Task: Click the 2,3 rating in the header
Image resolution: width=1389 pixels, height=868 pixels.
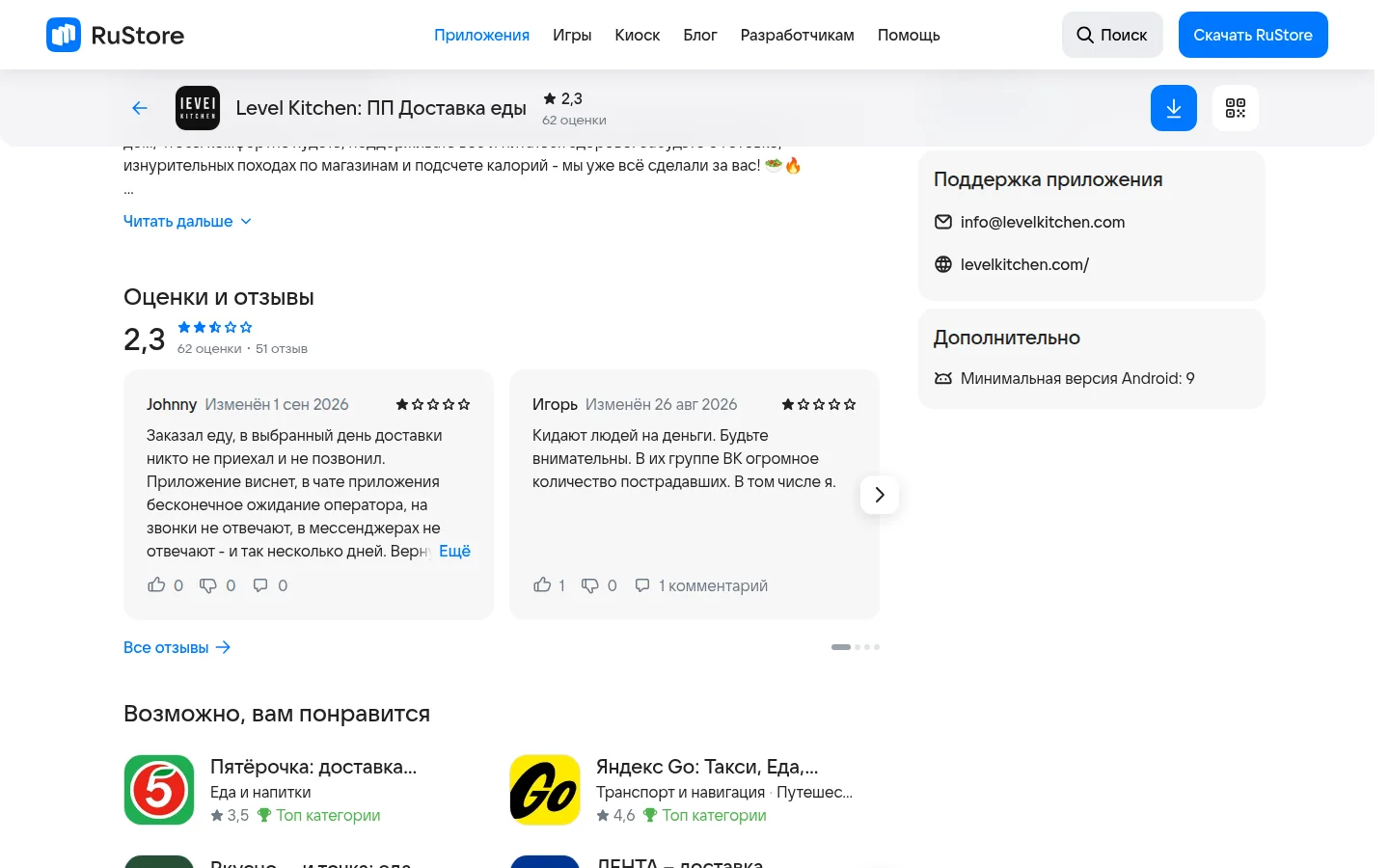Action: [563, 98]
